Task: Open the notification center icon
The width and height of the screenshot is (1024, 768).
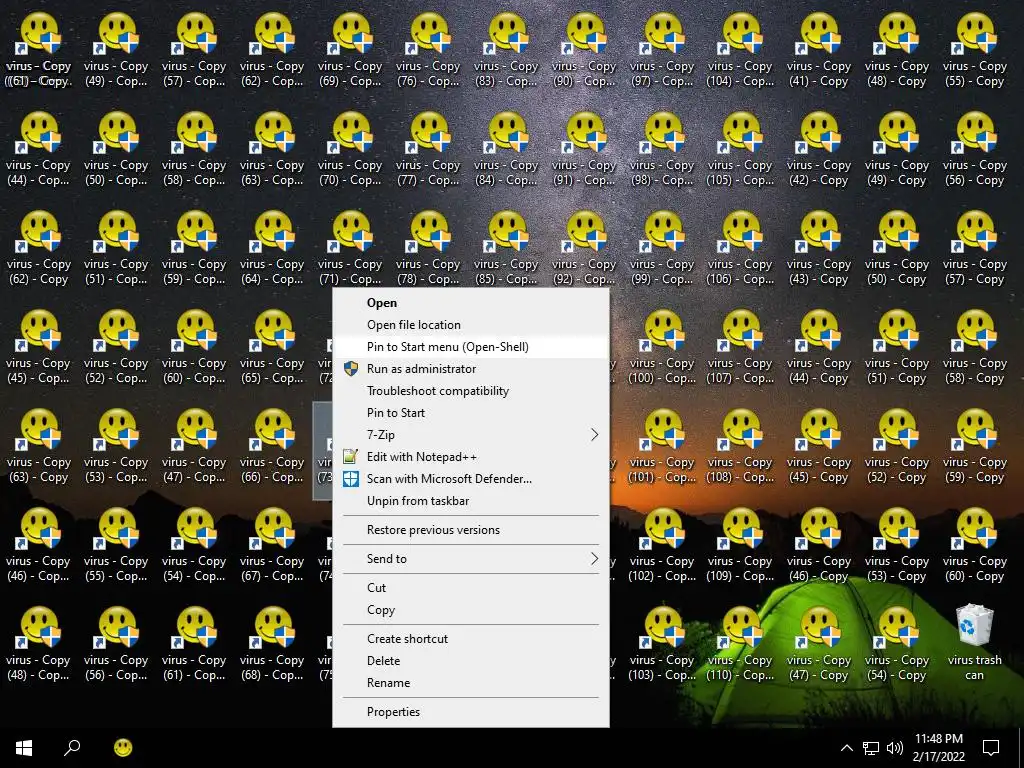Action: click(991, 748)
